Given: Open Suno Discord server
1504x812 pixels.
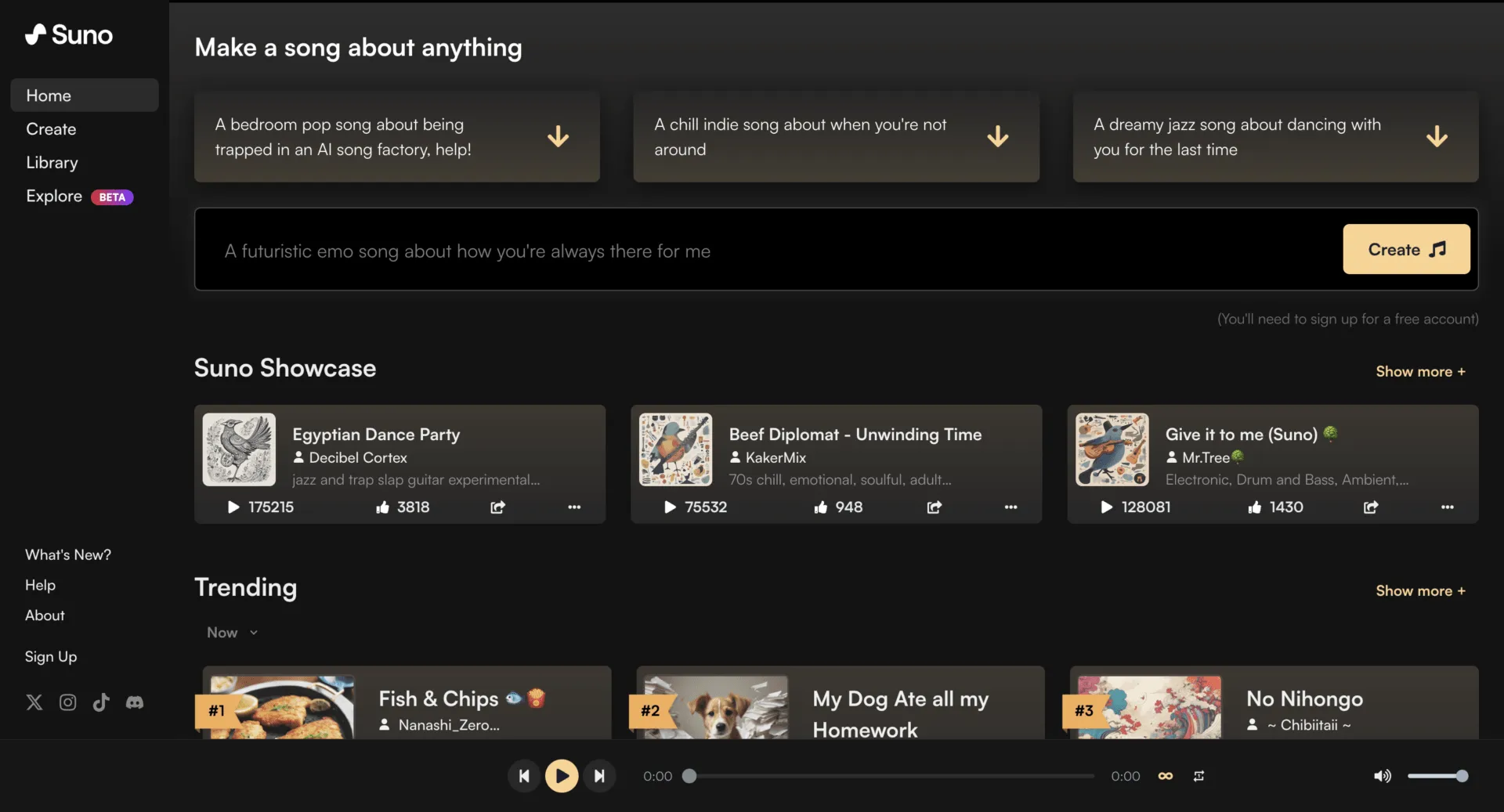Looking at the screenshot, I should (135, 702).
